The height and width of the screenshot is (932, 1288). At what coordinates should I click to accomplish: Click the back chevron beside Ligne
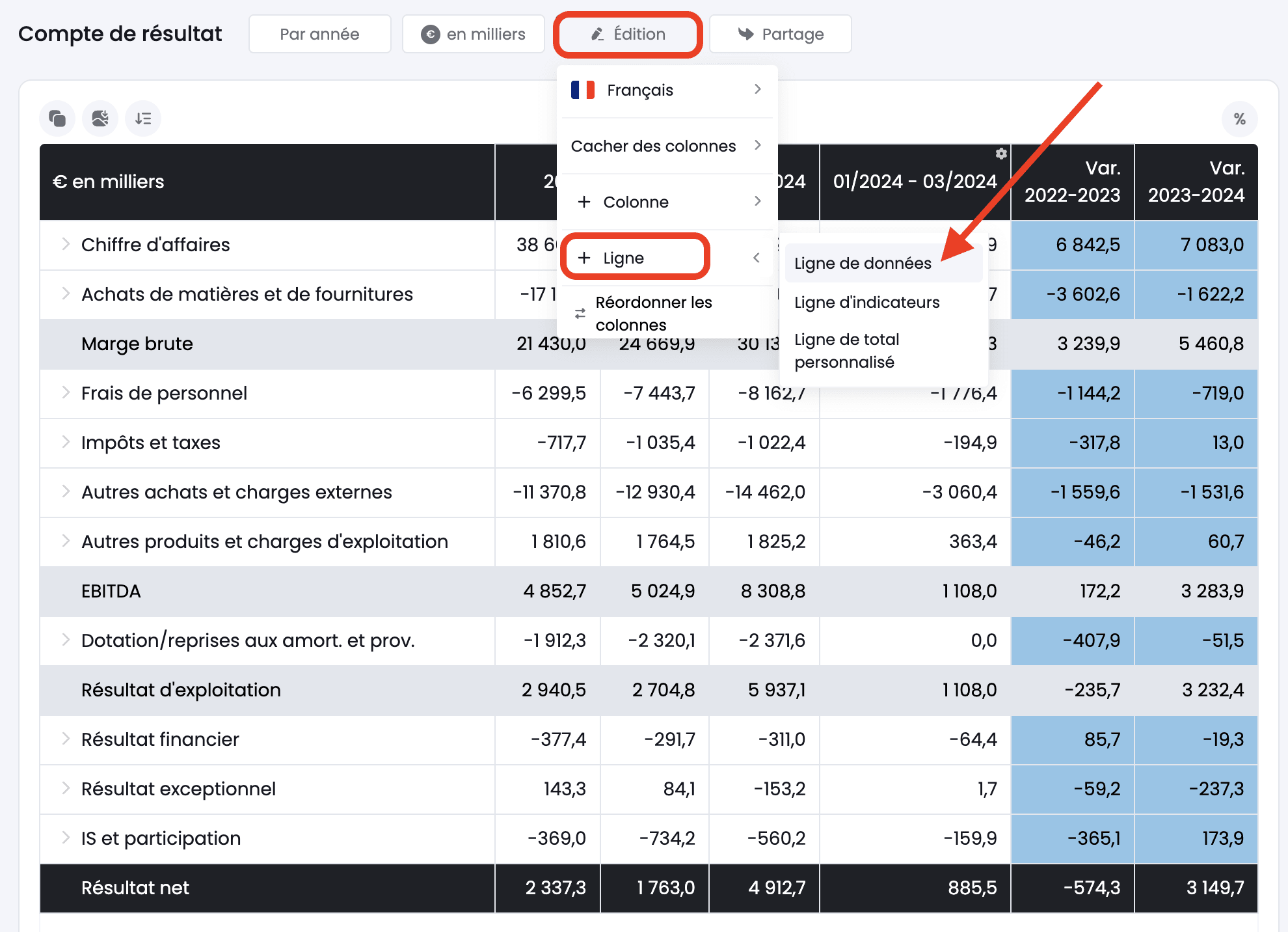(757, 258)
